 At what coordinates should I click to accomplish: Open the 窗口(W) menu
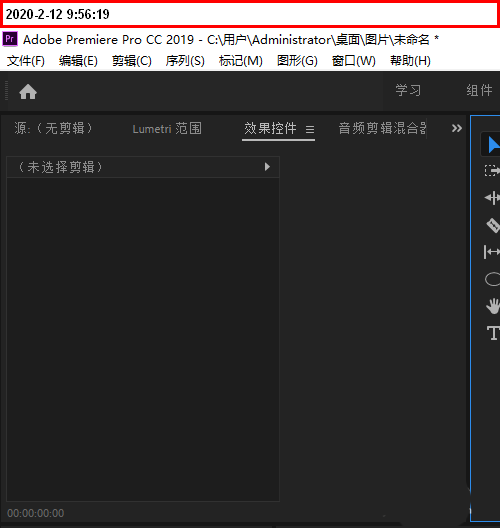pos(354,61)
